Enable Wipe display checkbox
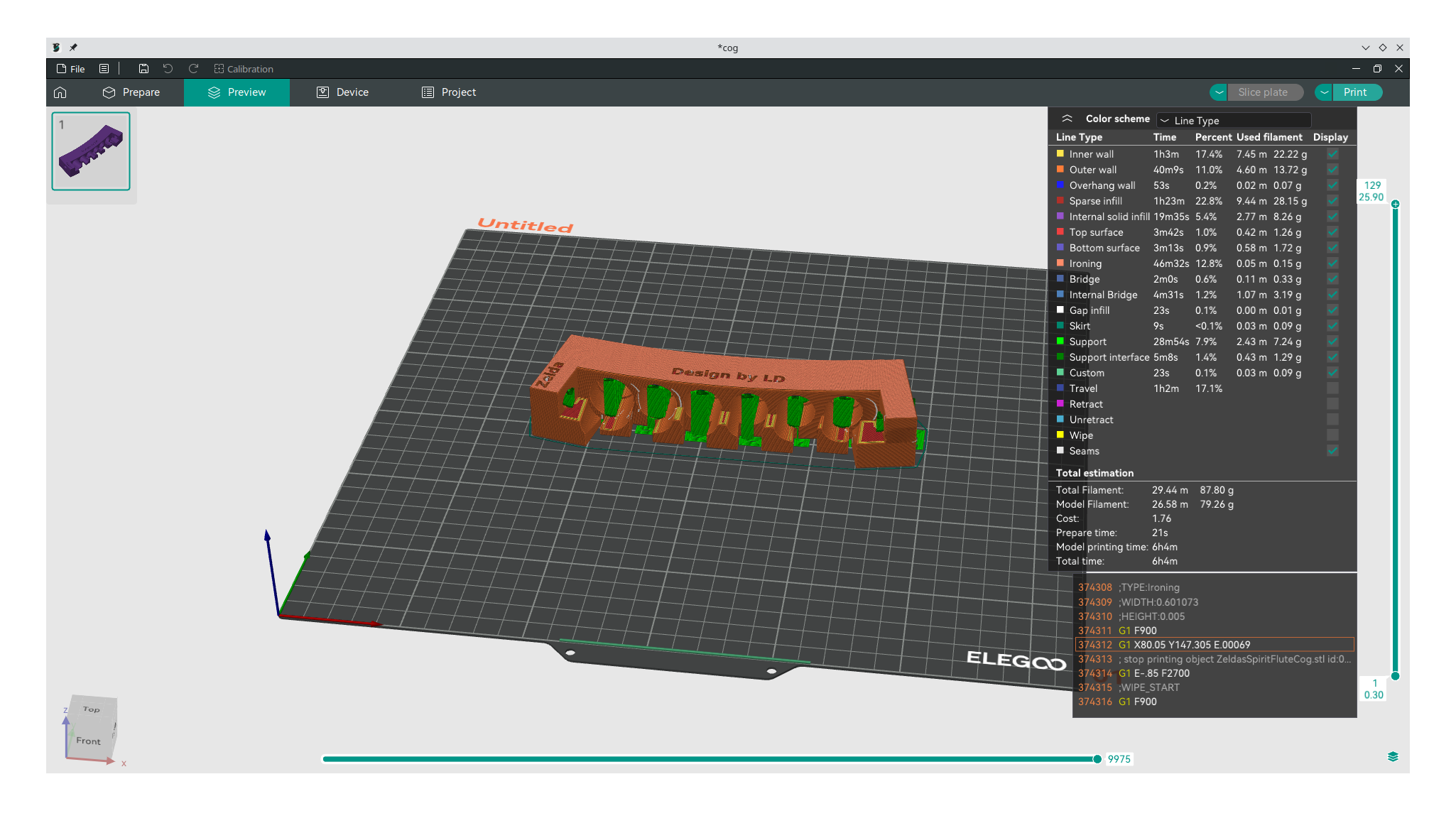Screen dimensions: 1456x828 1332,435
